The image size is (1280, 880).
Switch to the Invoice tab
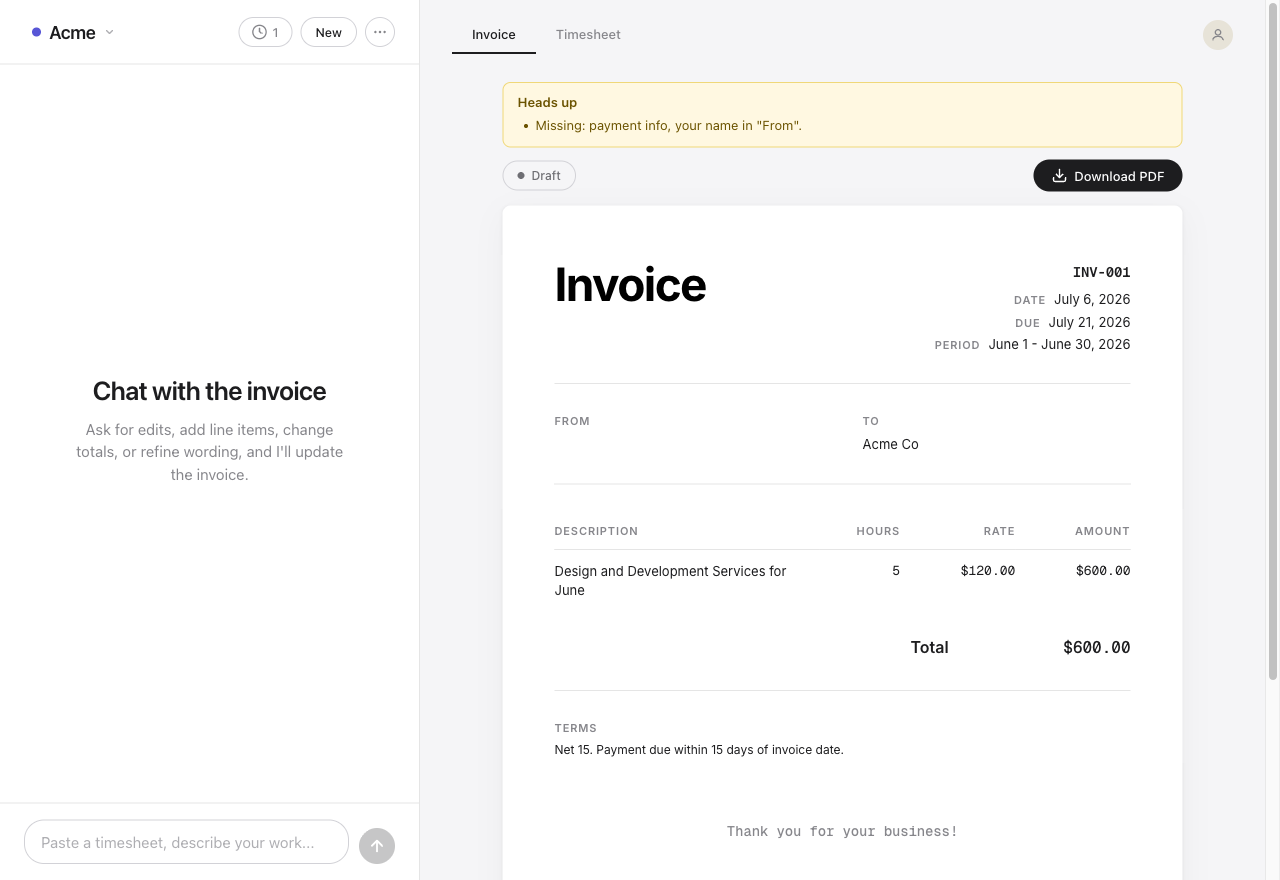click(x=494, y=34)
